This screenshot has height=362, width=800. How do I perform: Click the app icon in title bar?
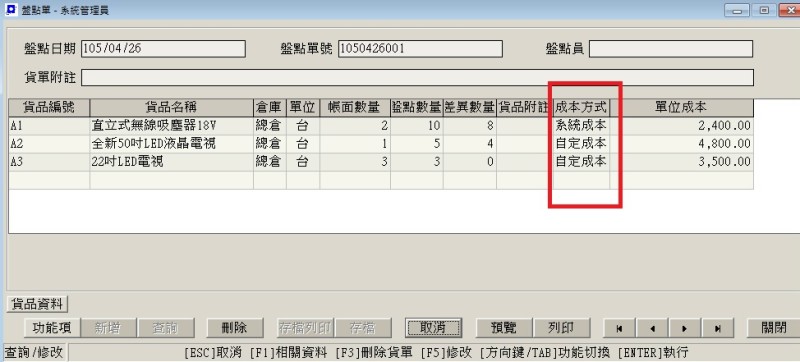pos(10,9)
